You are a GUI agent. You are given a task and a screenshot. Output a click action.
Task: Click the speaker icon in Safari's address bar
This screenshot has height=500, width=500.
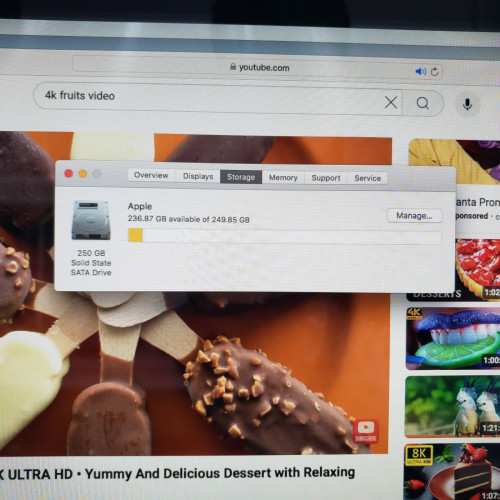coord(421,71)
